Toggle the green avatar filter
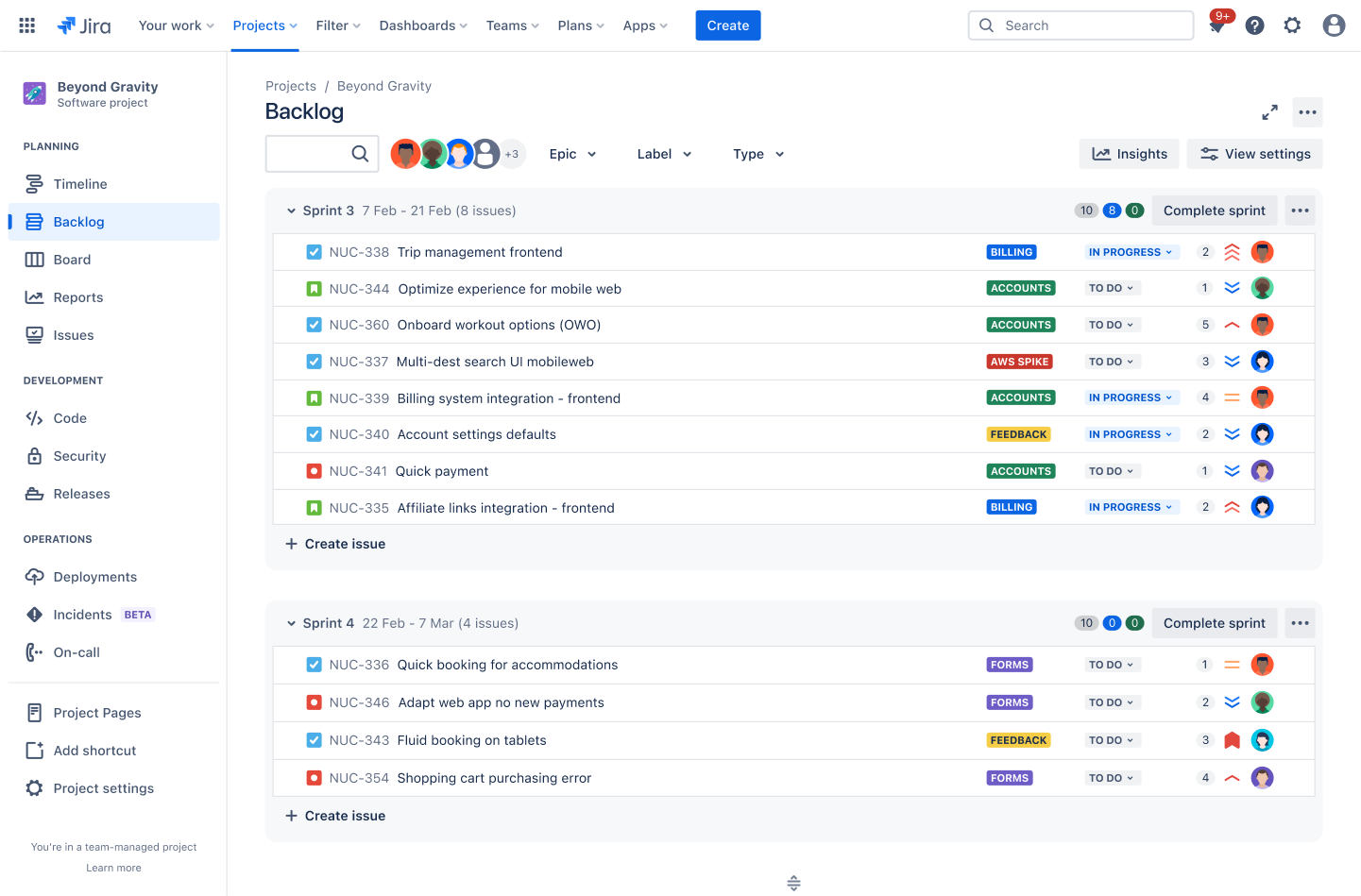The width and height of the screenshot is (1361, 896). point(432,153)
